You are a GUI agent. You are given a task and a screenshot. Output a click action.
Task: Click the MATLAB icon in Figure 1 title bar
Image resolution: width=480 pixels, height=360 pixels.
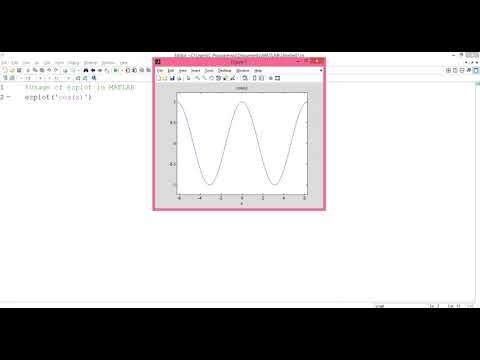pyautogui.click(x=158, y=62)
